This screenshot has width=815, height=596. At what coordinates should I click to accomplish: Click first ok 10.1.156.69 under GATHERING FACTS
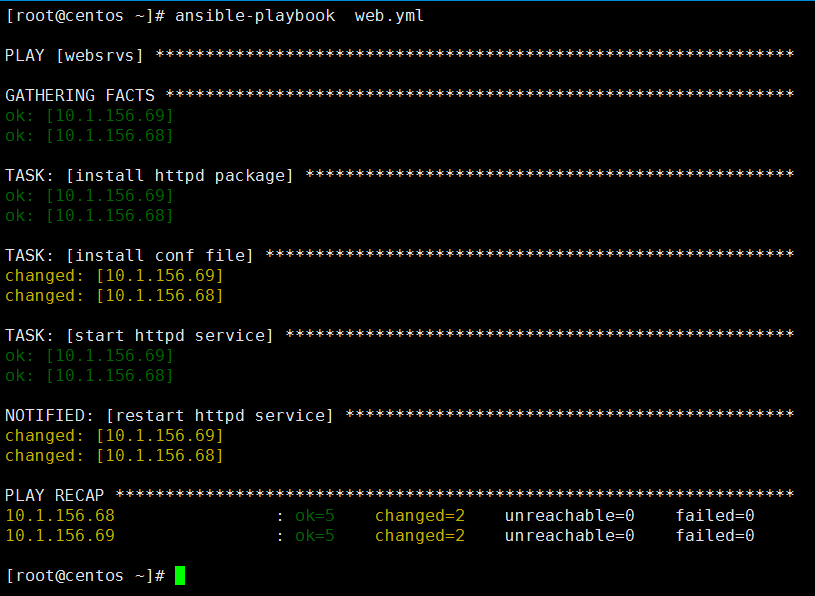coord(89,115)
